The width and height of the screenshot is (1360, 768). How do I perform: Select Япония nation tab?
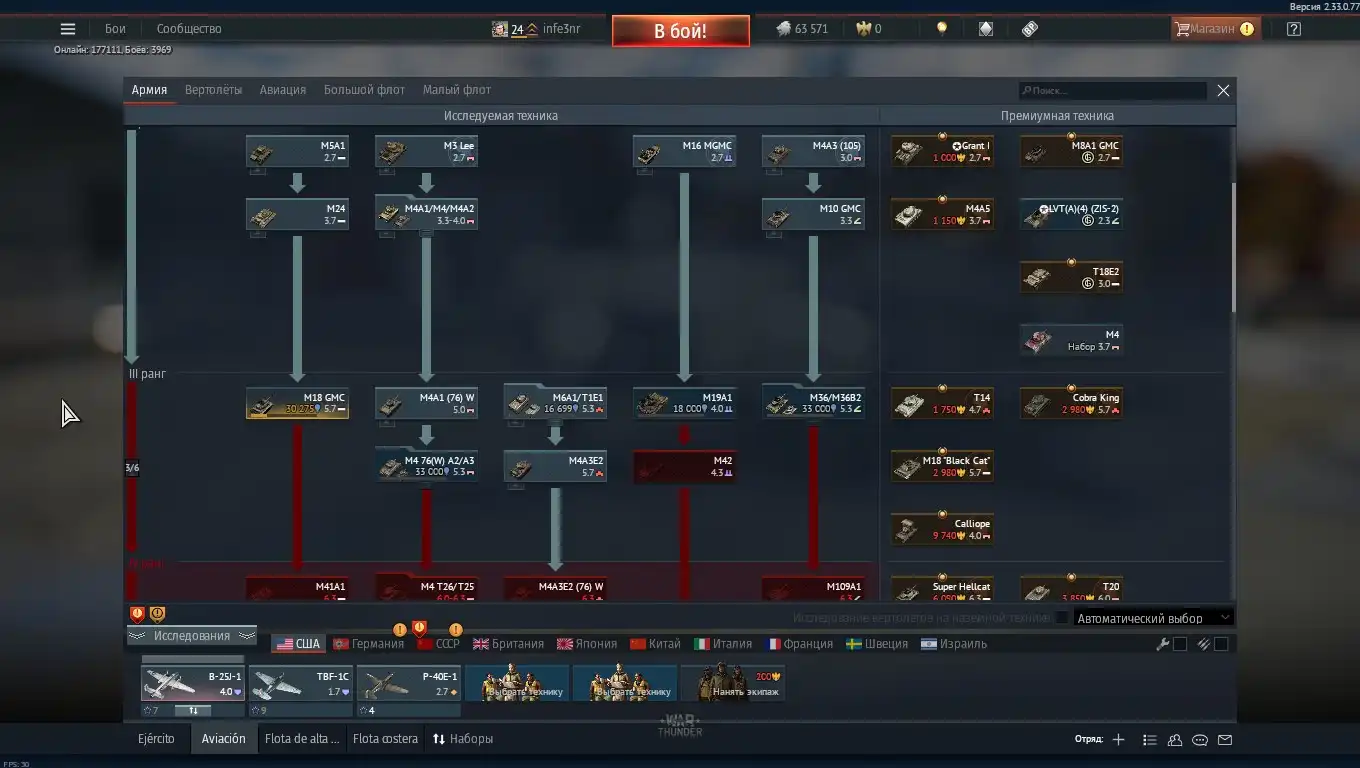pos(587,644)
